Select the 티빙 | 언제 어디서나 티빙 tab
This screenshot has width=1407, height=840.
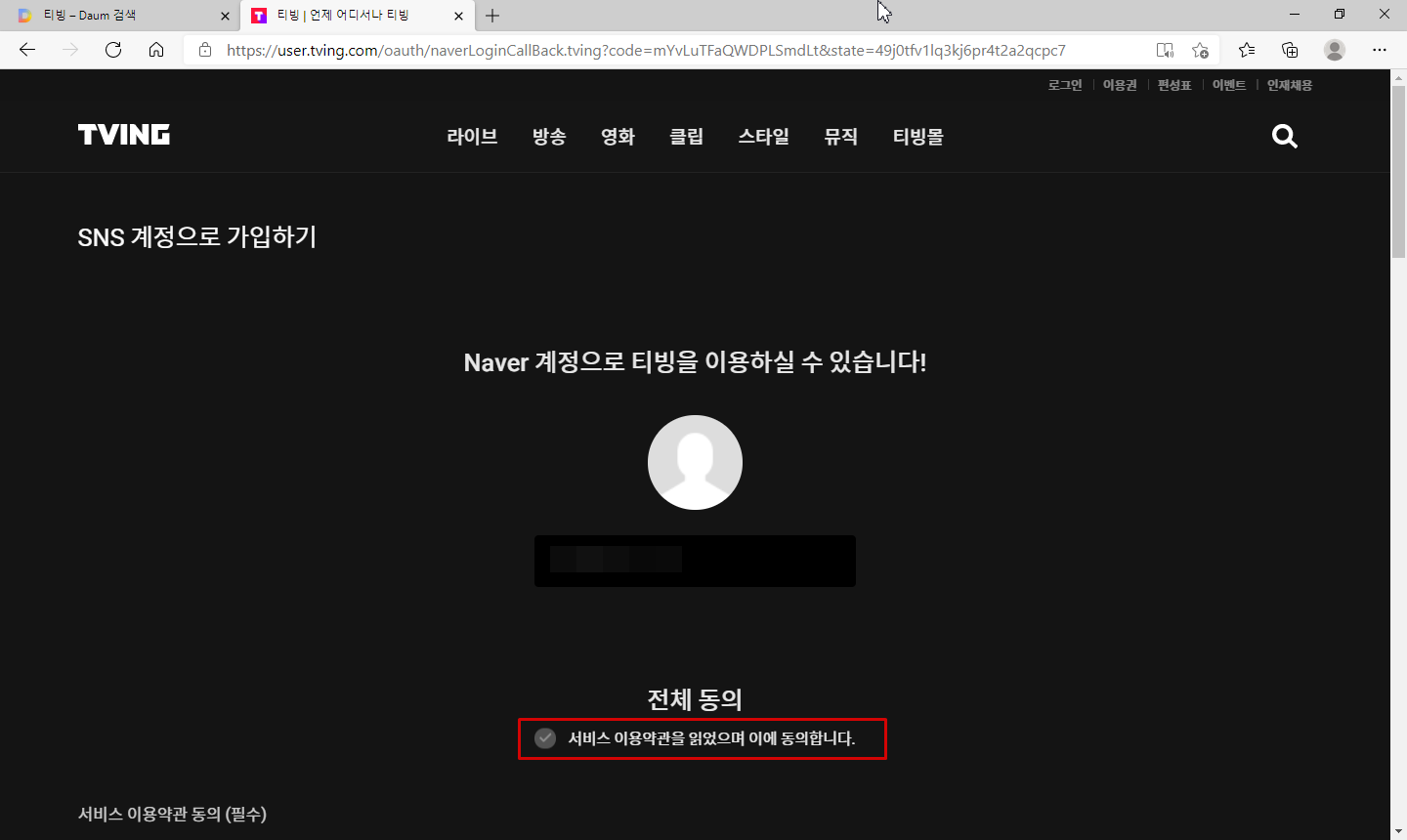(x=357, y=16)
